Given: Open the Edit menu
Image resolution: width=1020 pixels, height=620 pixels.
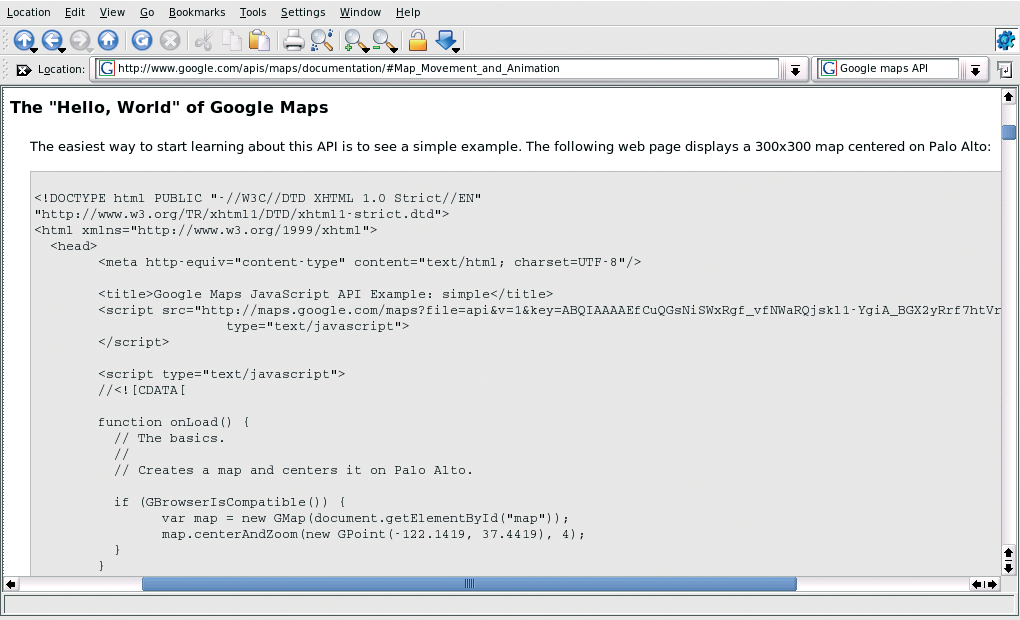Looking at the screenshot, I should click(x=75, y=12).
